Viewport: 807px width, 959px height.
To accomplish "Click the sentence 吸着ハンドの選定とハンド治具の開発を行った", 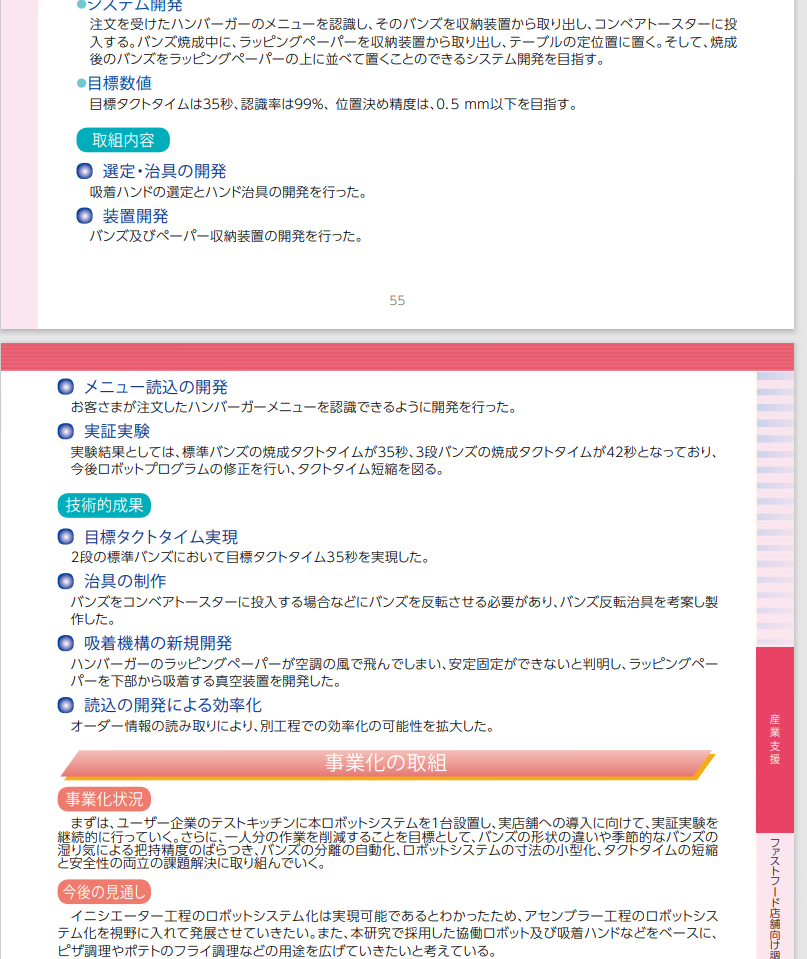I will click(228, 192).
